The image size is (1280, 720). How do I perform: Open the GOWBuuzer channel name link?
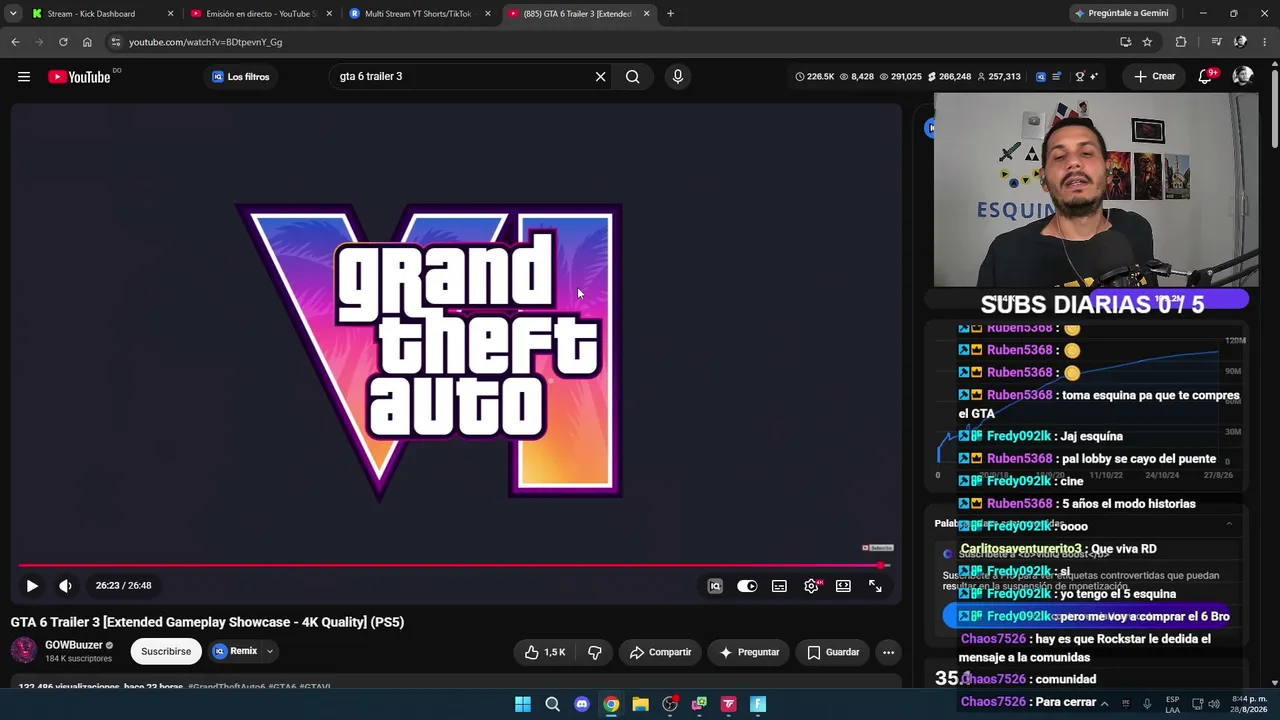(74, 645)
